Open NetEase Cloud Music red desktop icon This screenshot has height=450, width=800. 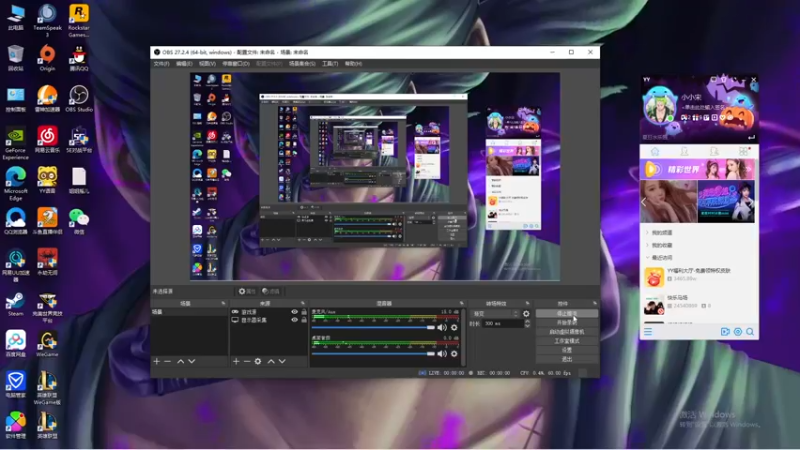point(47,139)
